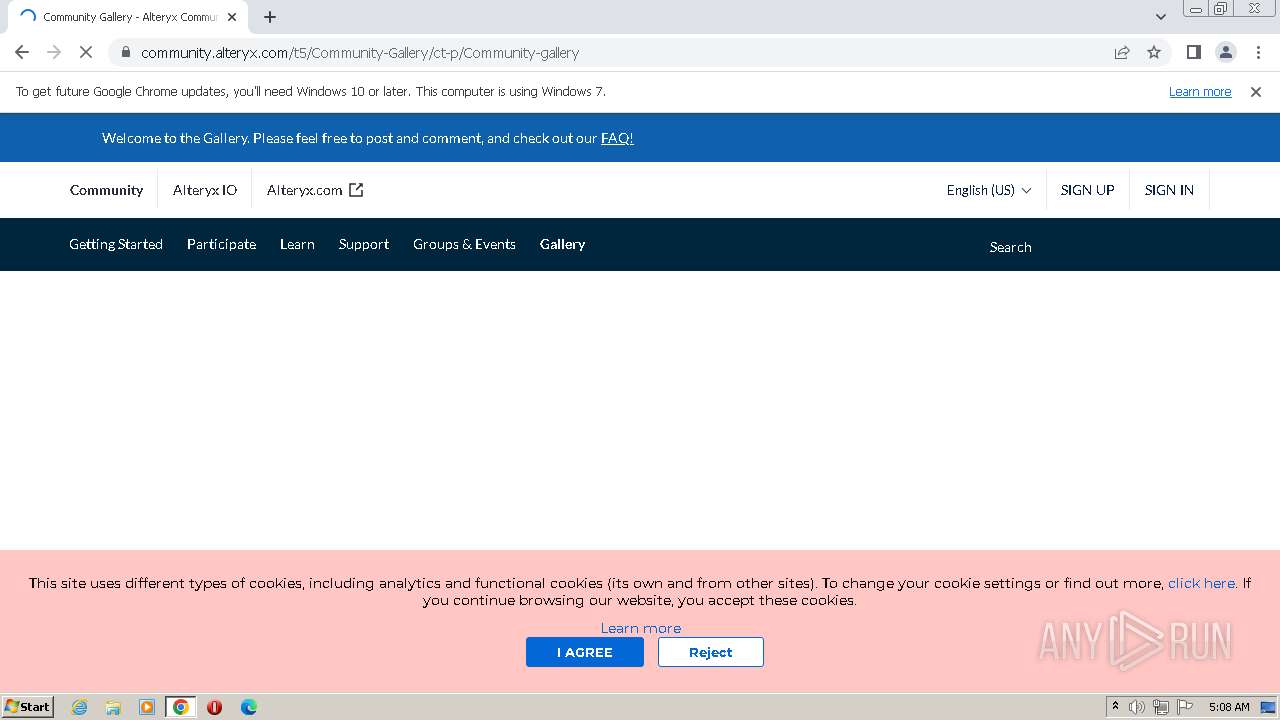1280x720 pixels.
Task: Open Windows Start menu
Action: click(27, 706)
